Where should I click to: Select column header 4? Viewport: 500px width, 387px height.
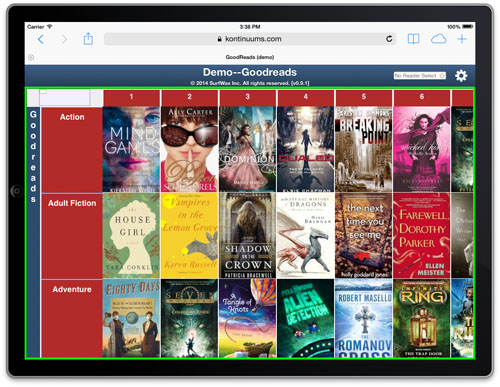tap(306, 97)
